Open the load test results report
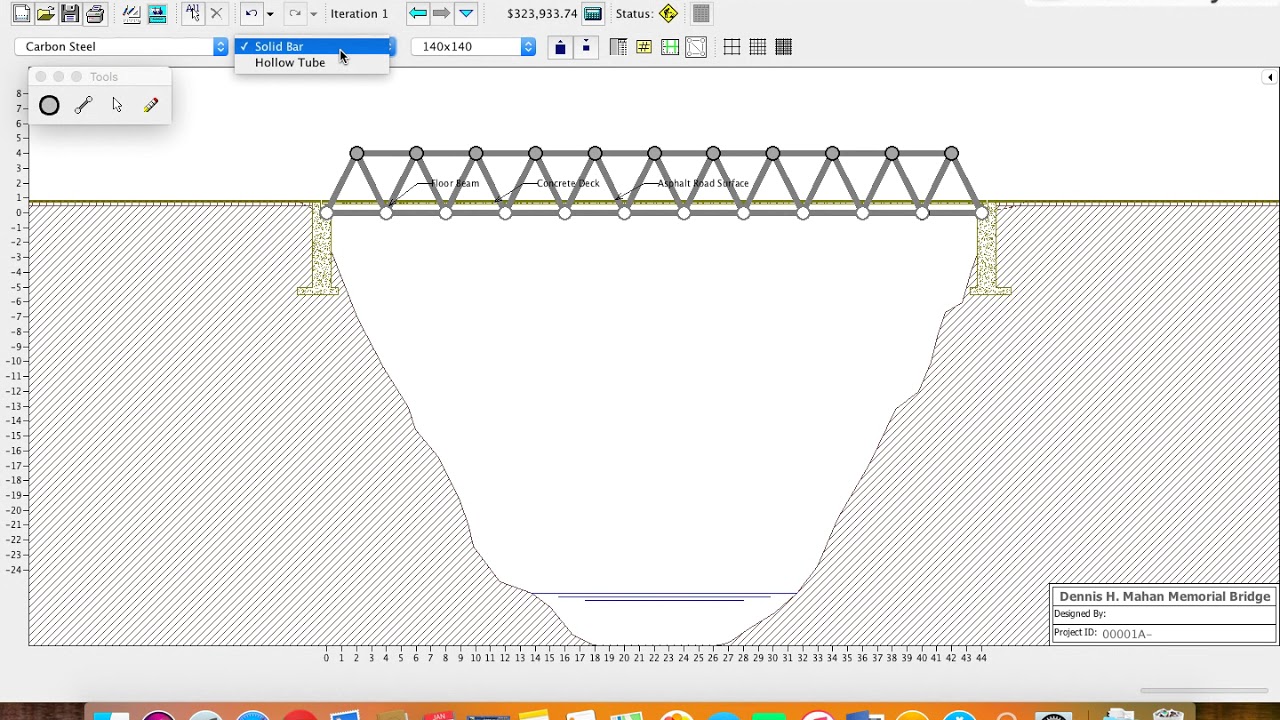Viewport: 1280px width, 720px height. (701, 14)
